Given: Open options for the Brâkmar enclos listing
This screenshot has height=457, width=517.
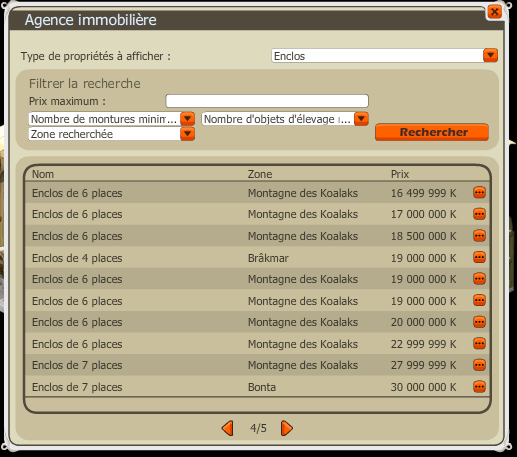Looking at the screenshot, I should pos(479,257).
